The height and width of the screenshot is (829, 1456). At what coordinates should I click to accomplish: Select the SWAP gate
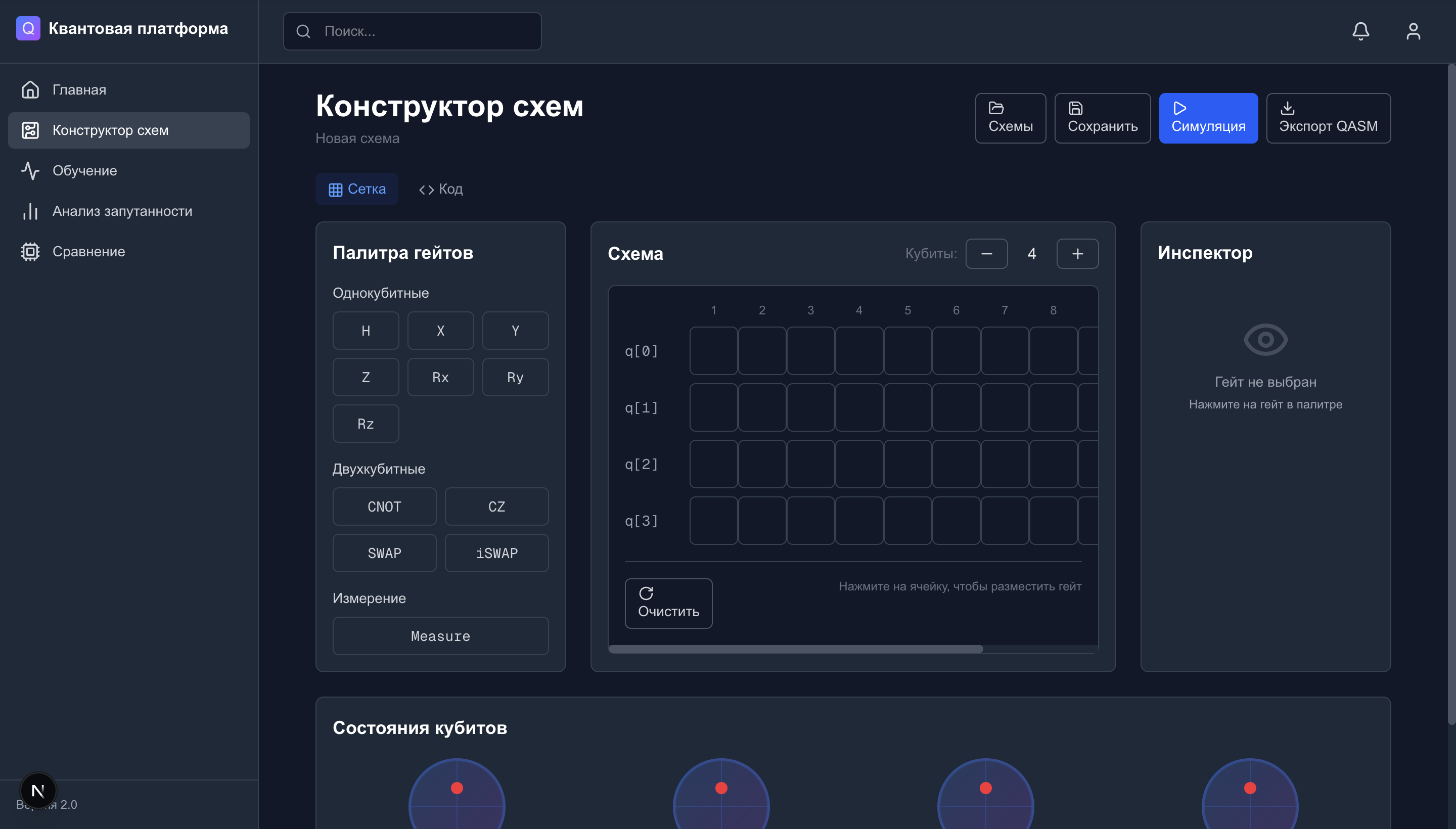[x=384, y=553]
